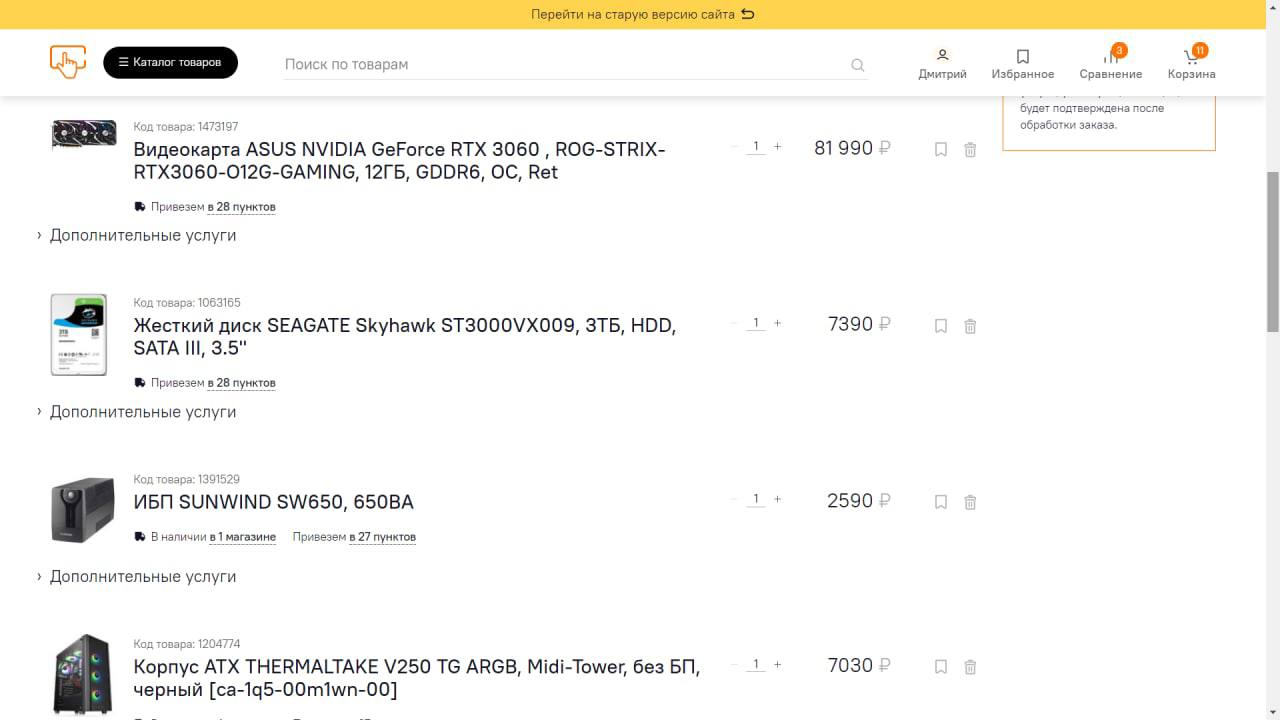1280x720 pixels.
Task: Select text Код товара: 1391529
Action: (x=187, y=480)
